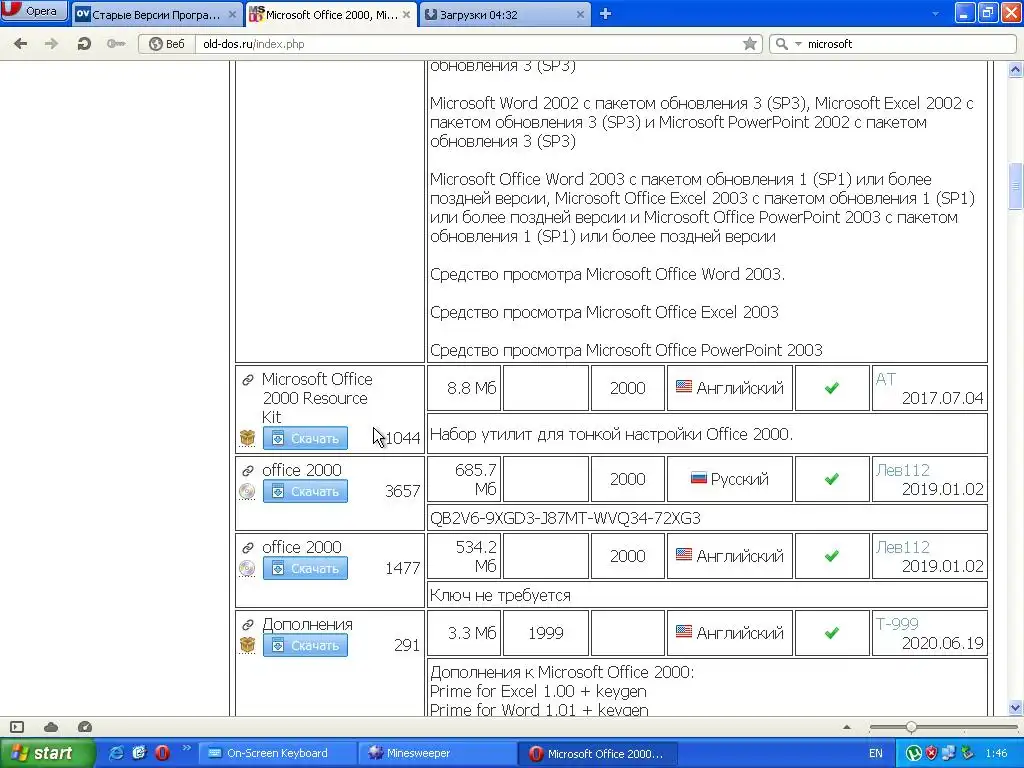Open closed tabs dropdown in tab bar
The width and height of the screenshot is (1024, 768).
pos(935,14)
